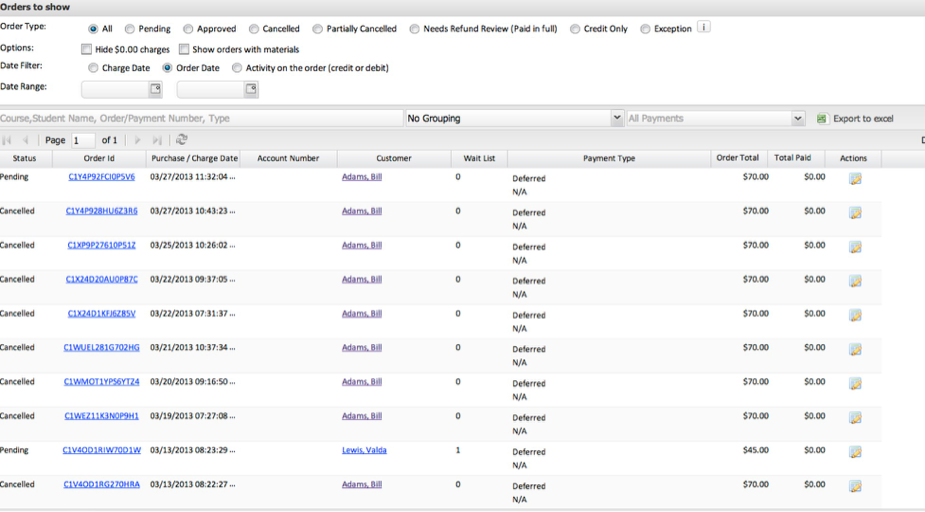This screenshot has height=512, width=925.
Task: Enable Hide $0.00 charges checkbox
Action: coord(87,49)
